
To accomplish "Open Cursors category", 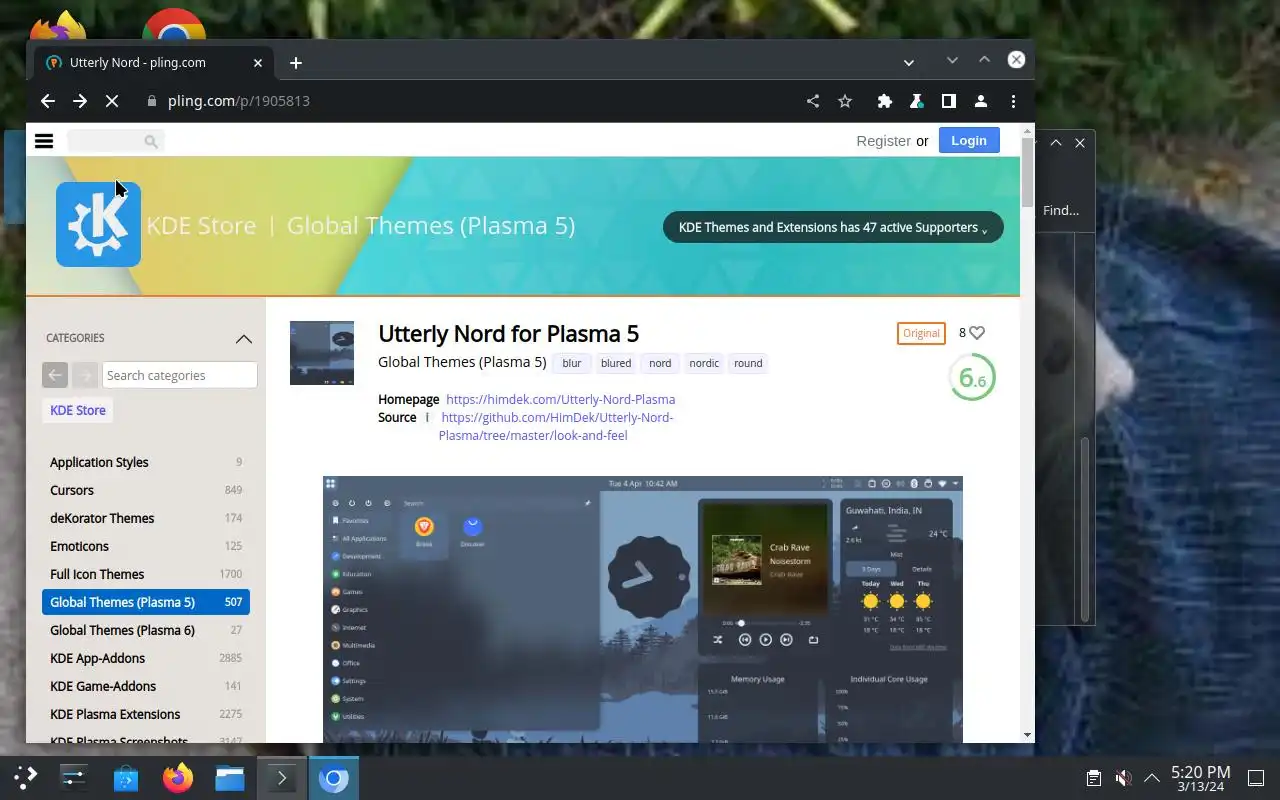I will (146, 490).
